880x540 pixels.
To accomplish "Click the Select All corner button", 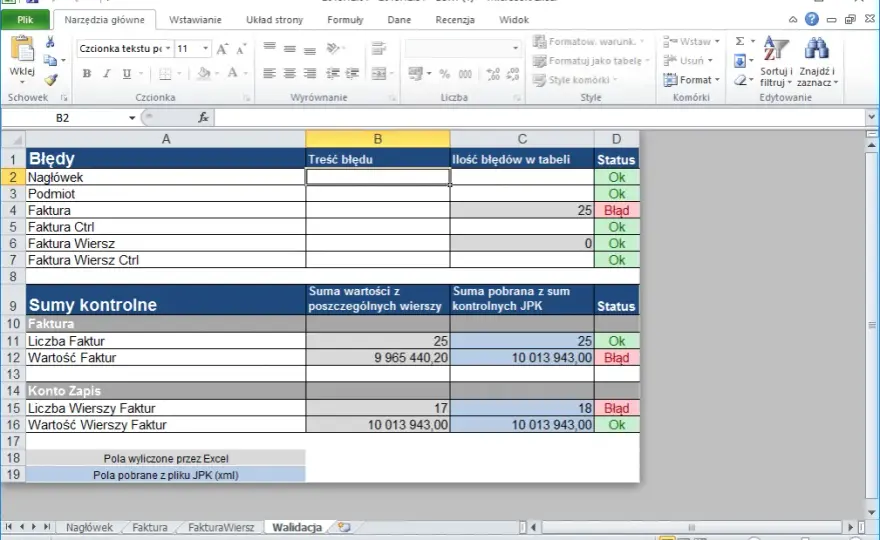I will coord(13,139).
